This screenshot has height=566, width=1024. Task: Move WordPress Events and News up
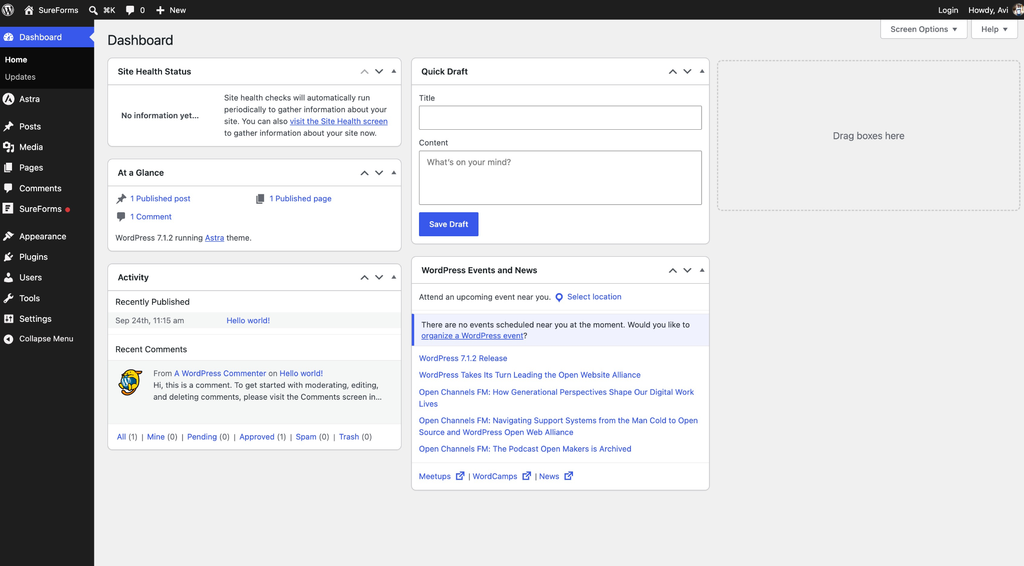pyautogui.click(x=673, y=270)
